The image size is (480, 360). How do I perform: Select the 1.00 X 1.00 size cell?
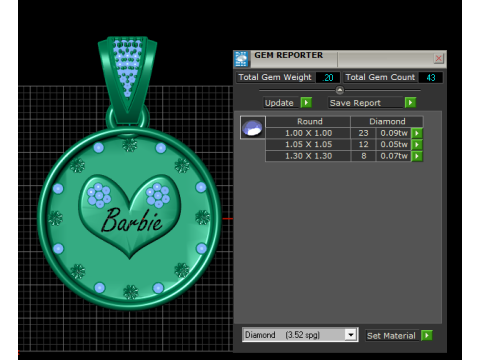[x=308, y=133]
